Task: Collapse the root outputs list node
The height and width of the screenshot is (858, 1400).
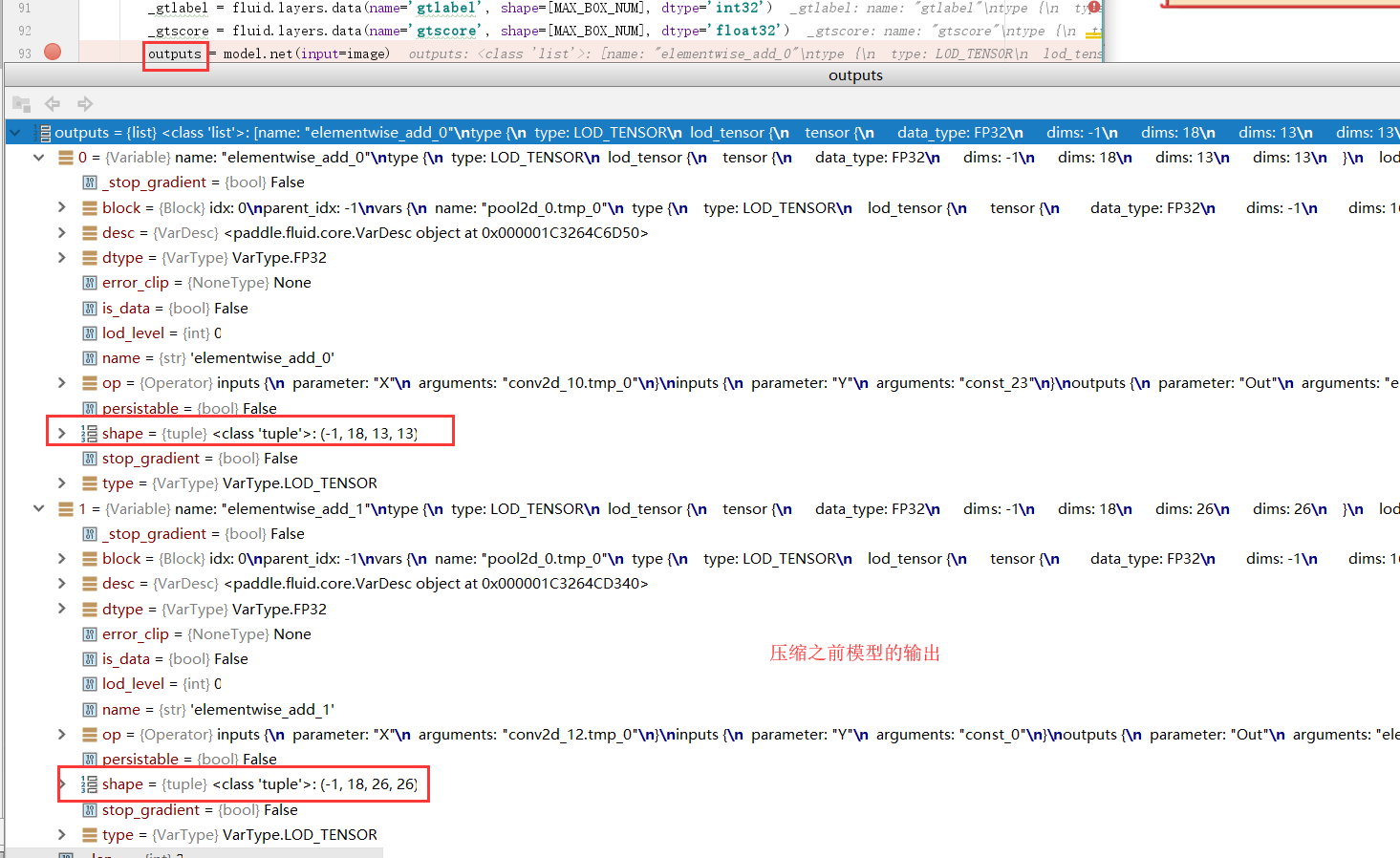Action: pyautogui.click(x=15, y=132)
